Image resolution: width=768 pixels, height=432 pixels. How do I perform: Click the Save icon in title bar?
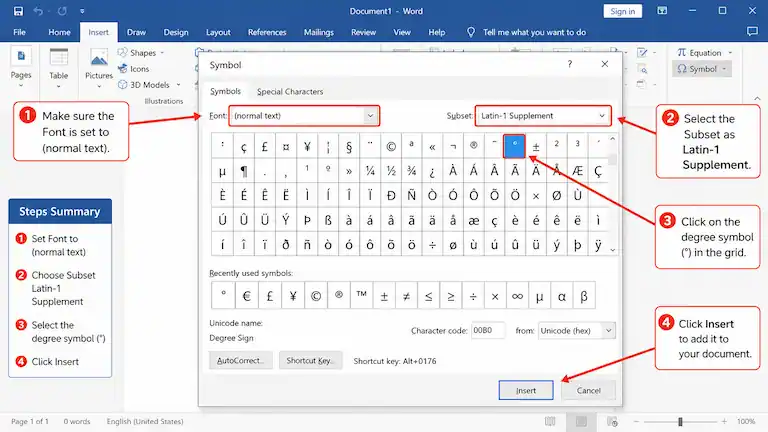18,11
